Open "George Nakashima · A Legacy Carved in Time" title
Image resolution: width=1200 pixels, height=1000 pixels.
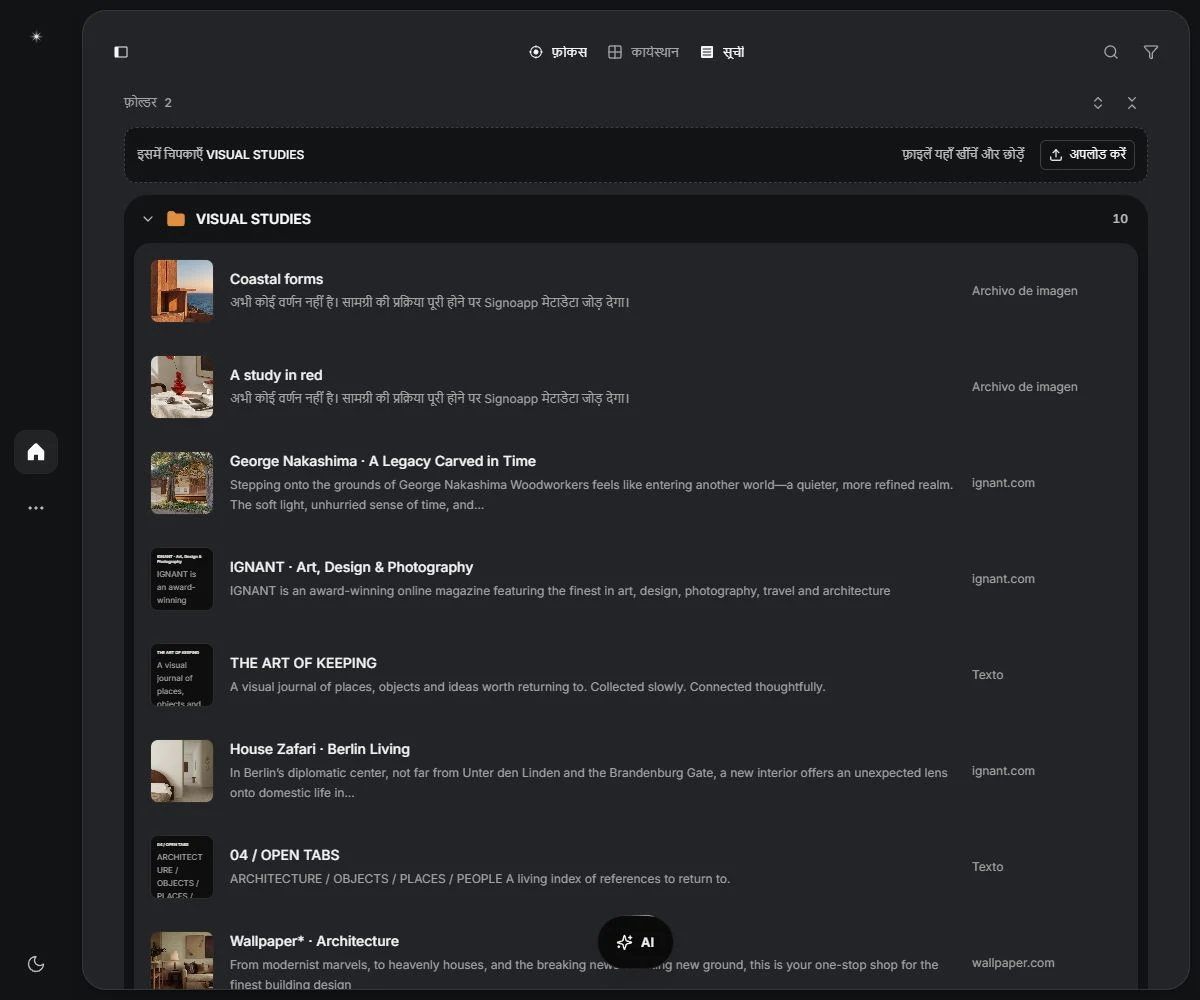pyautogui.click(x=383, y=461)
